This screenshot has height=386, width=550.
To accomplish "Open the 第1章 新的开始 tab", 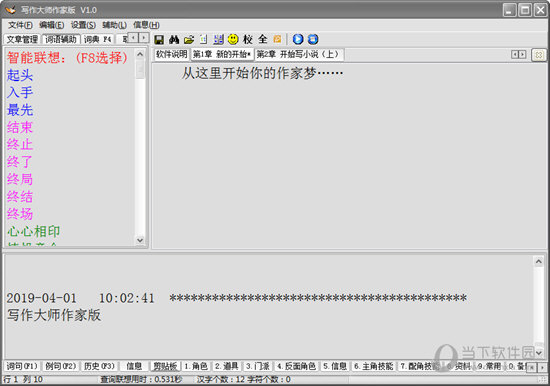I will (x=222, y=54).
